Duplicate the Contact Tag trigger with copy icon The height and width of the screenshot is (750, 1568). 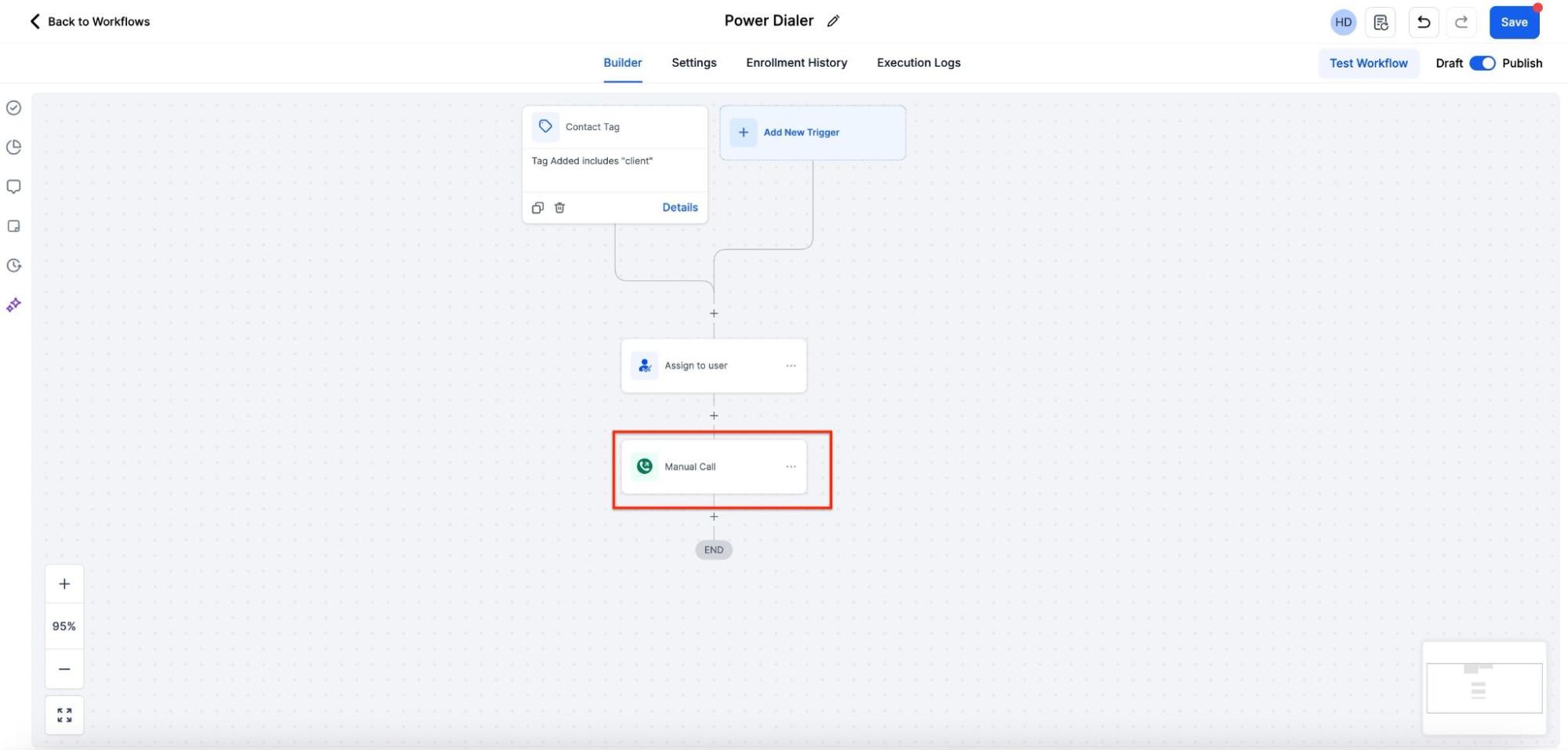click(x=537, y=208)
